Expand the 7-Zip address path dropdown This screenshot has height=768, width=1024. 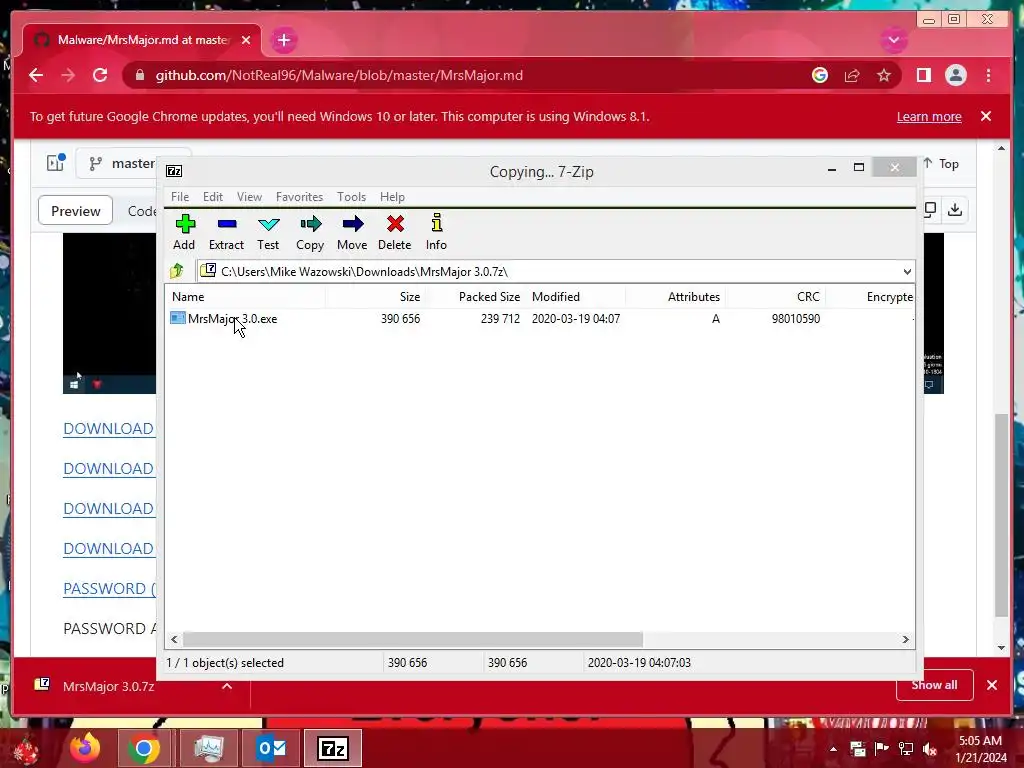(x=907, y=272)
